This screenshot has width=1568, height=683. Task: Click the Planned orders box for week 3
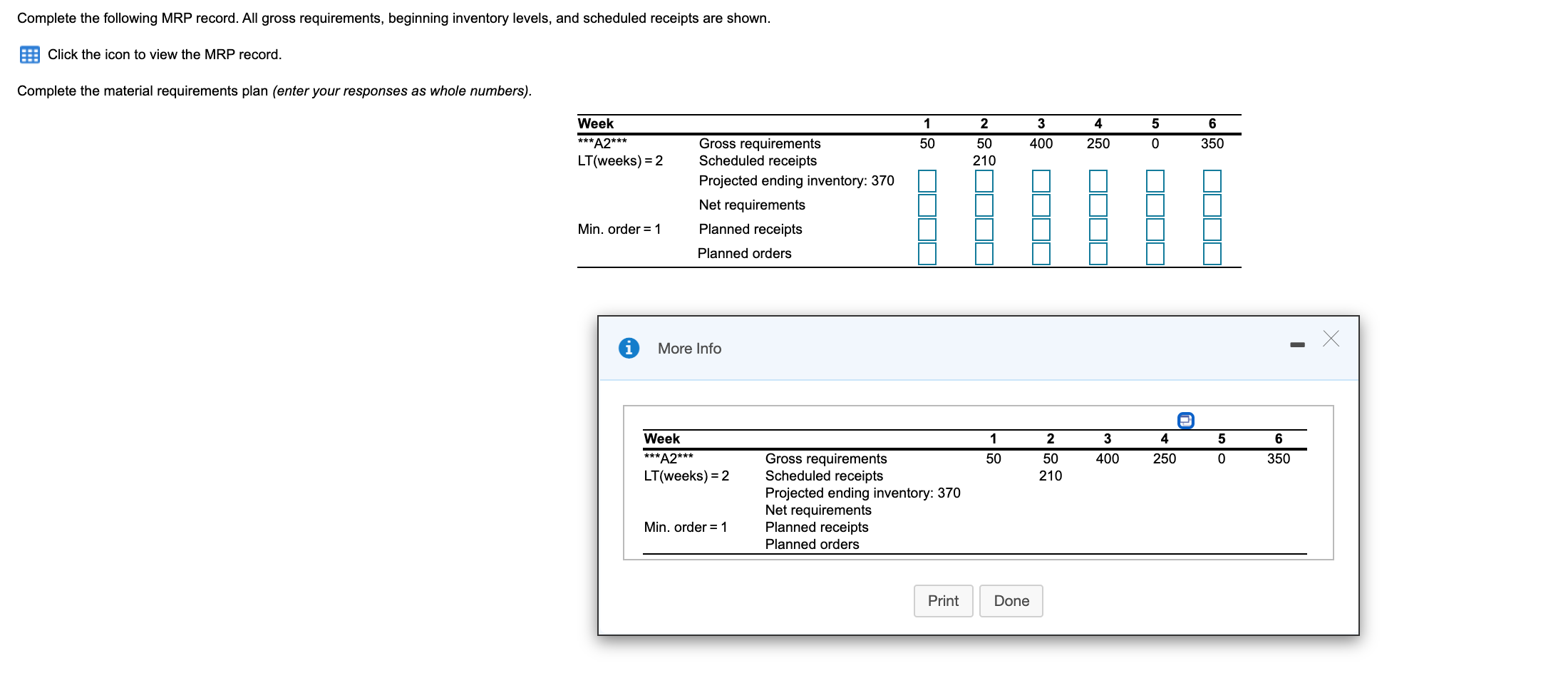1041,254
